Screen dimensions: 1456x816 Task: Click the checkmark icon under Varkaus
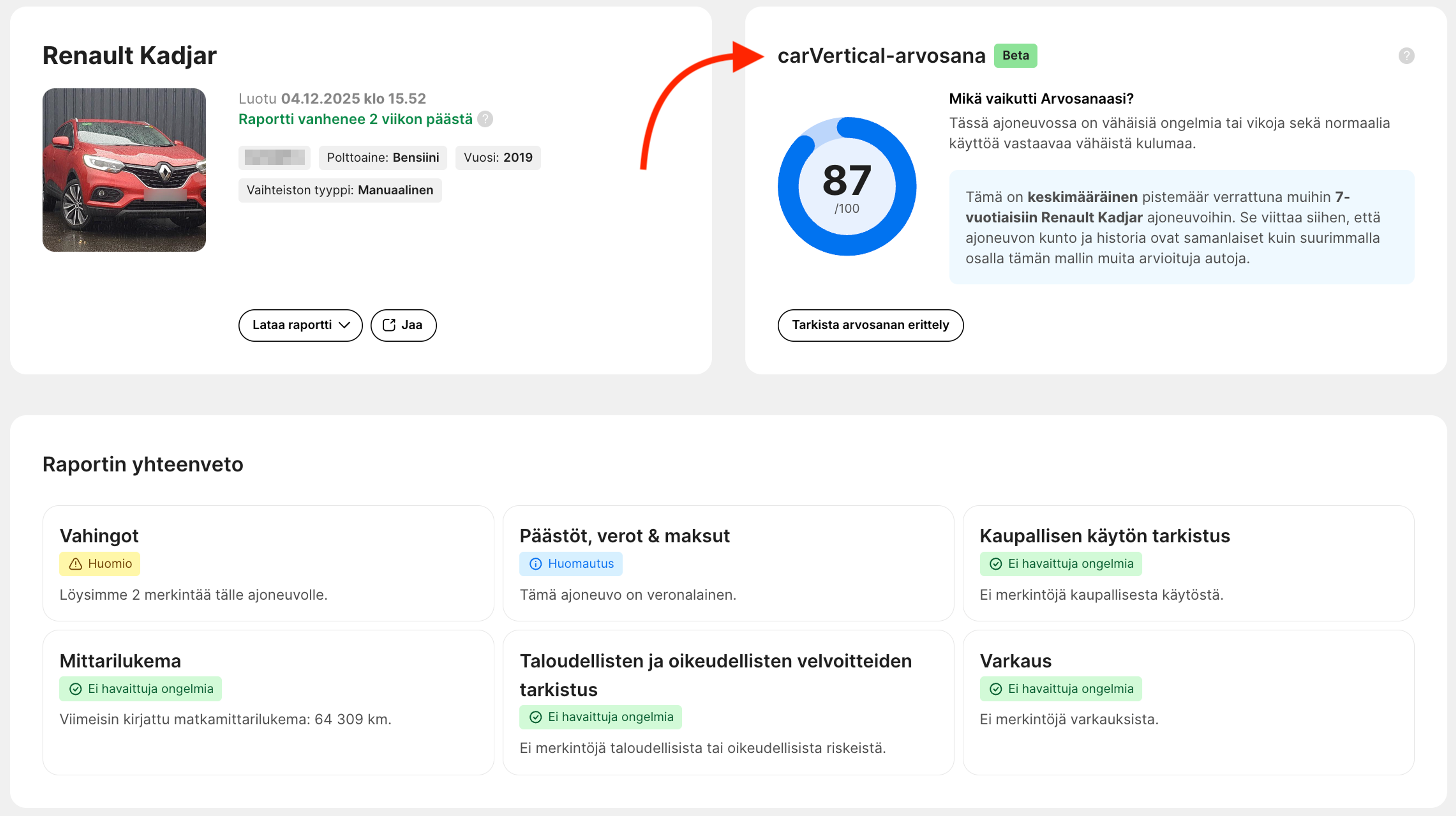995,689
